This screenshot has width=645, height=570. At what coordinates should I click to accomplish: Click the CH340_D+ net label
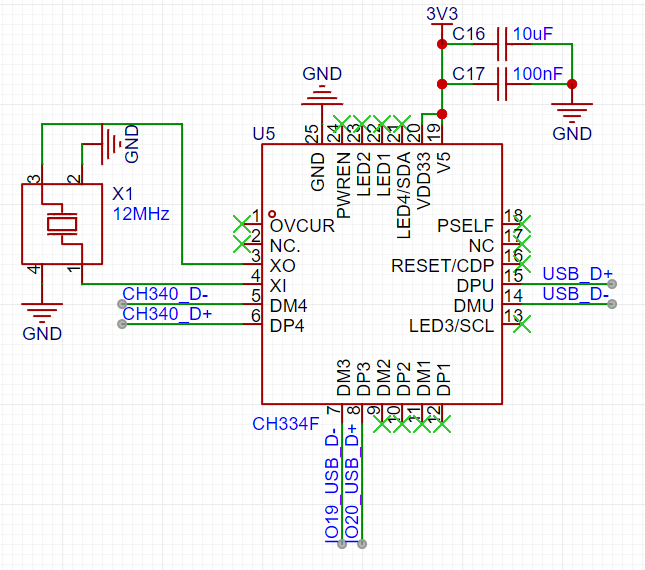[x=167, y=314]
